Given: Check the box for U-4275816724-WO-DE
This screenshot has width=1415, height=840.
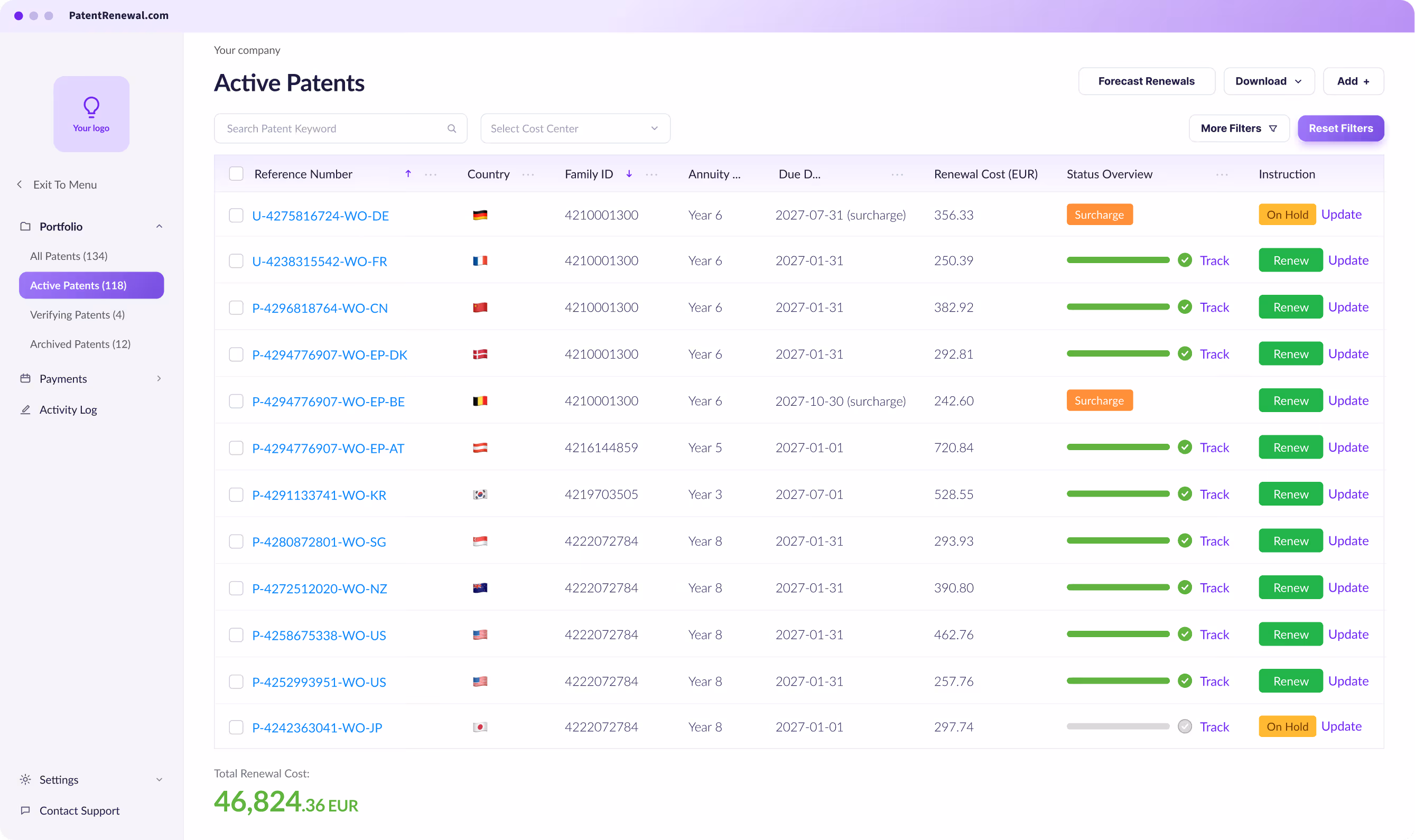Looking at the screenshot, I should 236,215.
